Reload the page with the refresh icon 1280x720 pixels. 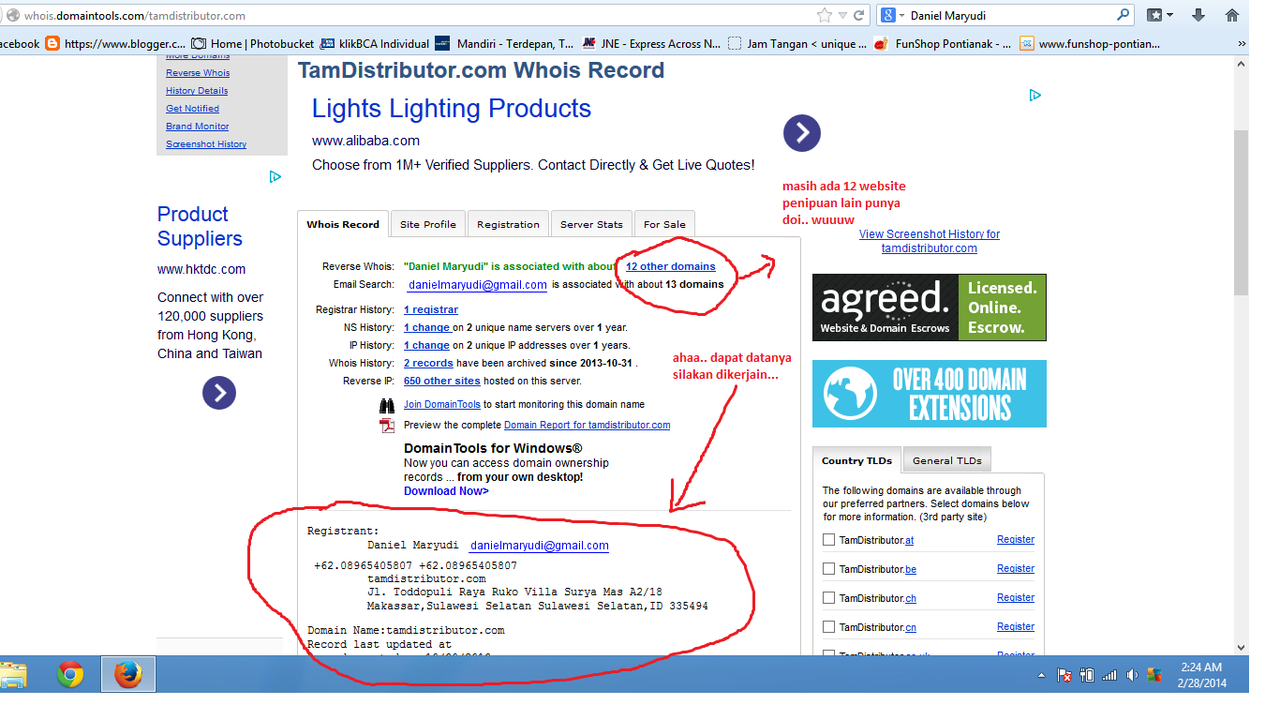click(859, 15)
